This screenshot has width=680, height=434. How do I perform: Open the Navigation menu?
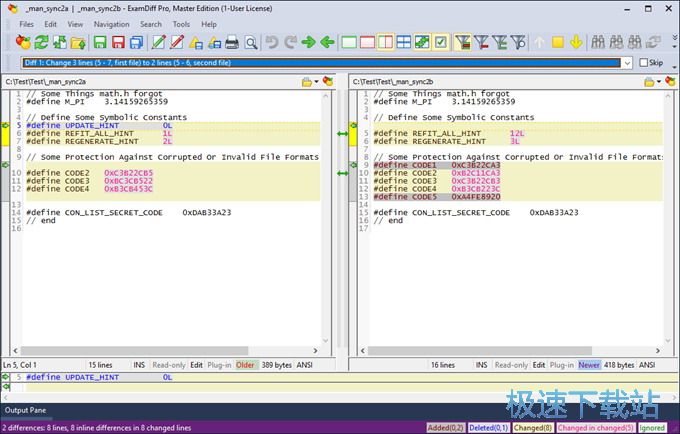pos(111,24)
